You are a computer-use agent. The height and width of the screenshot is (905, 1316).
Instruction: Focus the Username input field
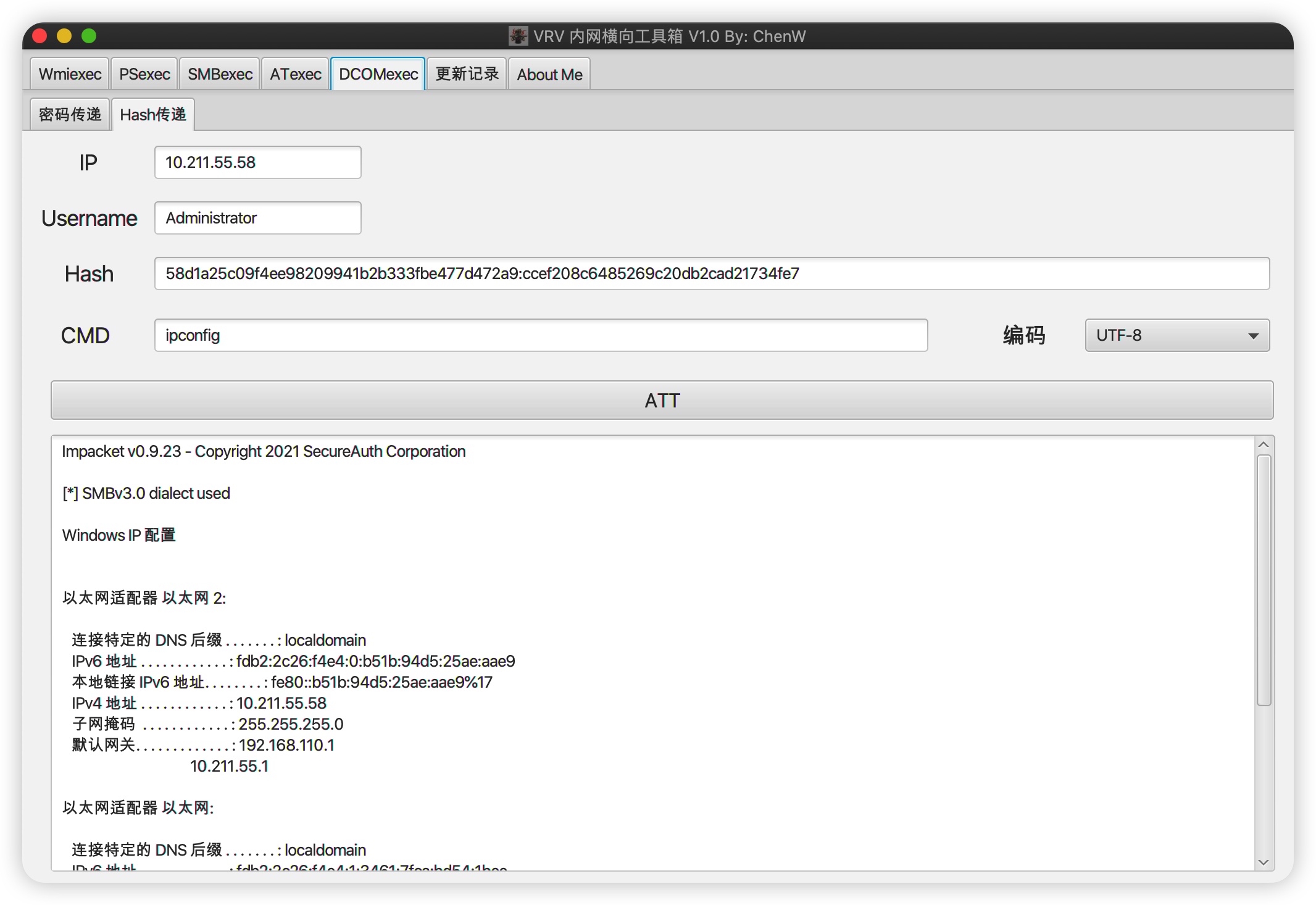[257, 218]
